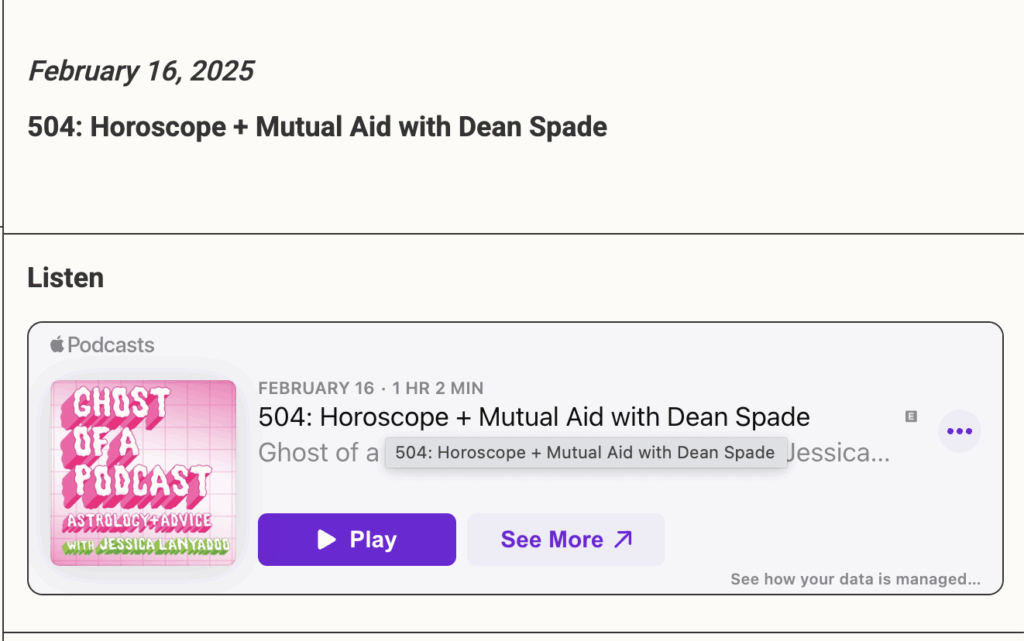Screen dimensions: 1024x641
Task: Click the grey episode title tooltip
Action: (x=585, y=452)
